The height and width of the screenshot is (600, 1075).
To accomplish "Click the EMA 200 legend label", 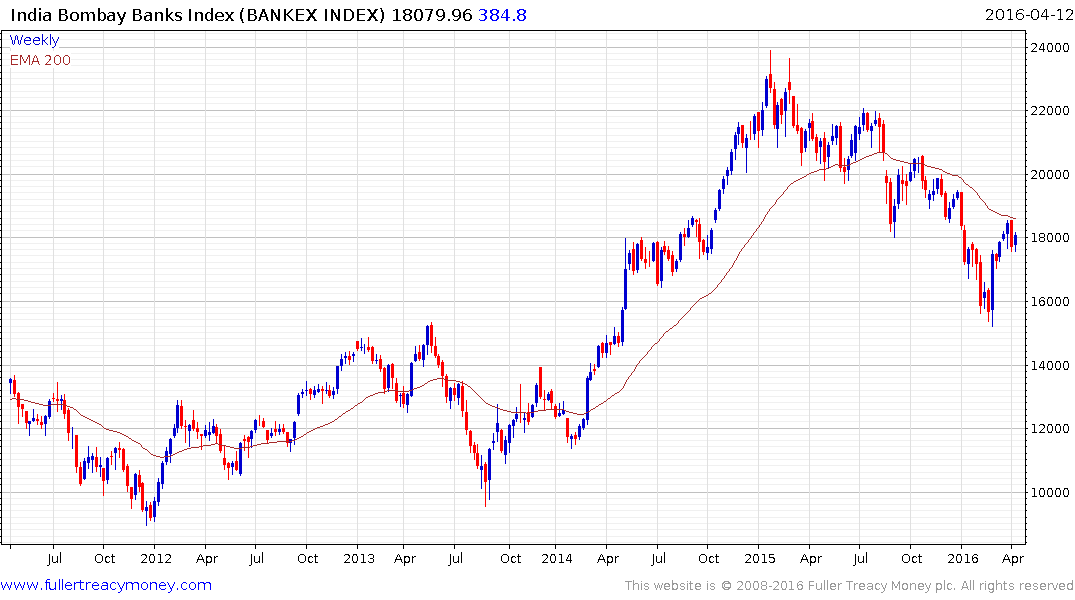I will (40, 60).
